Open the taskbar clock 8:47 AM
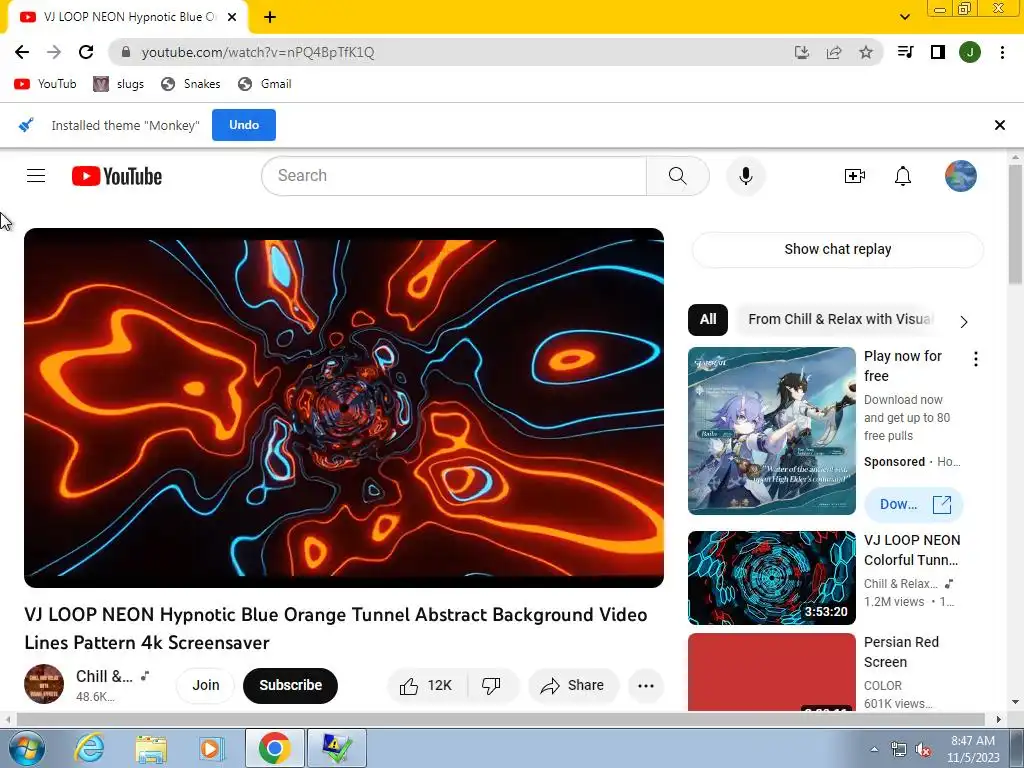The image size is (1024, 768). click(x=973, y=749)
